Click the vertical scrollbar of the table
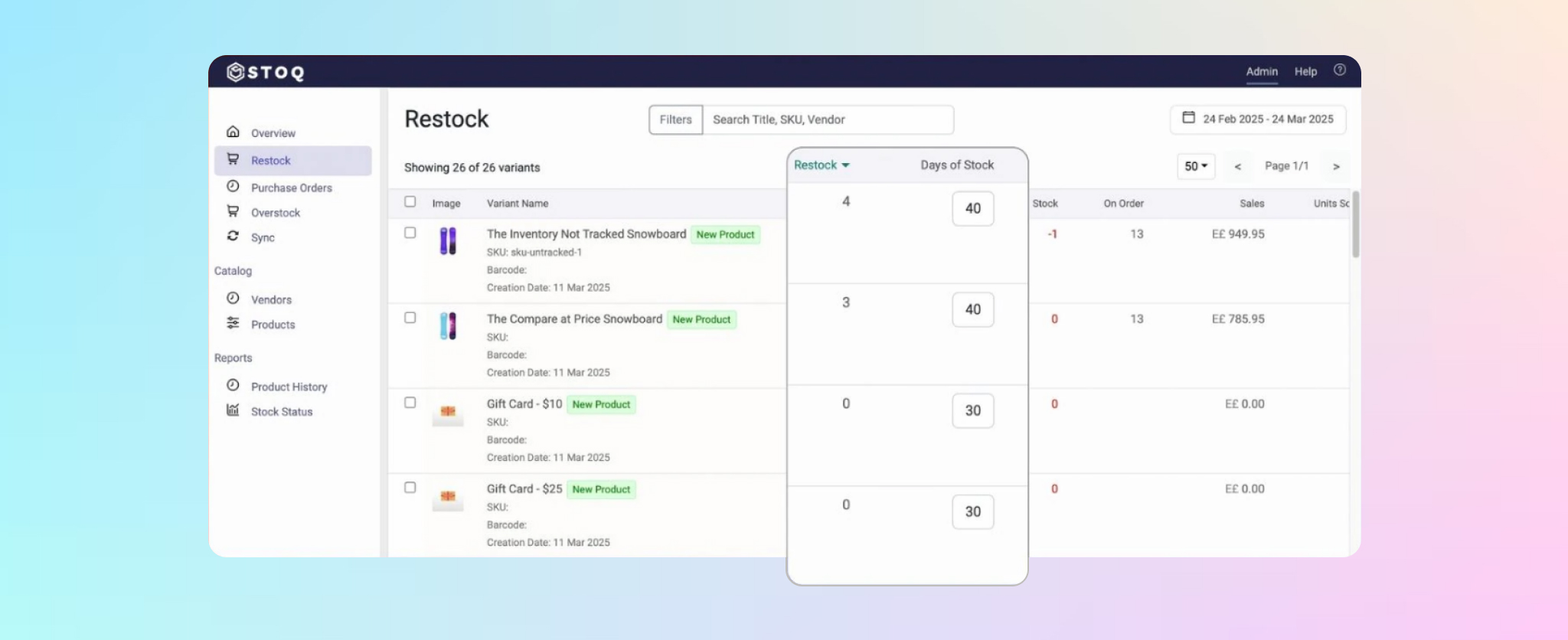 pyautogui.click(x=1355, y=225)
